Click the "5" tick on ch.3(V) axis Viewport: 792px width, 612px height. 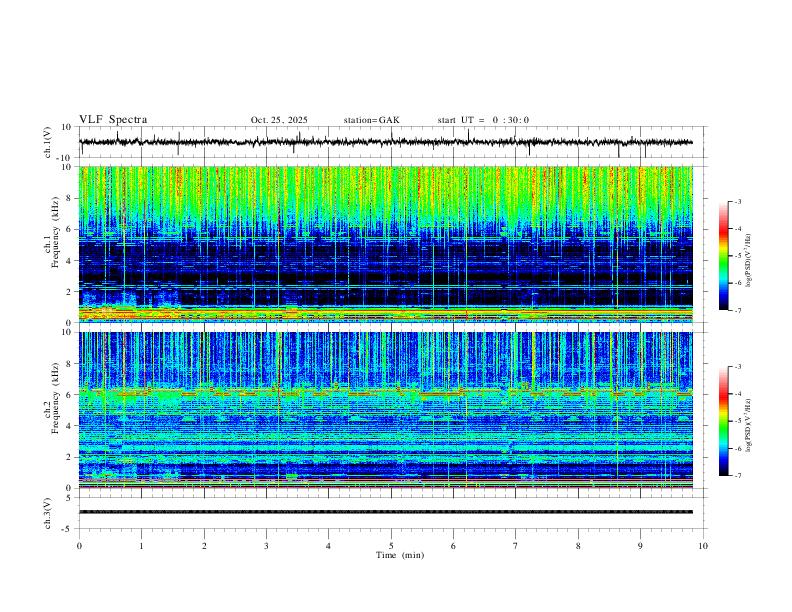click(x=70, y=498)
